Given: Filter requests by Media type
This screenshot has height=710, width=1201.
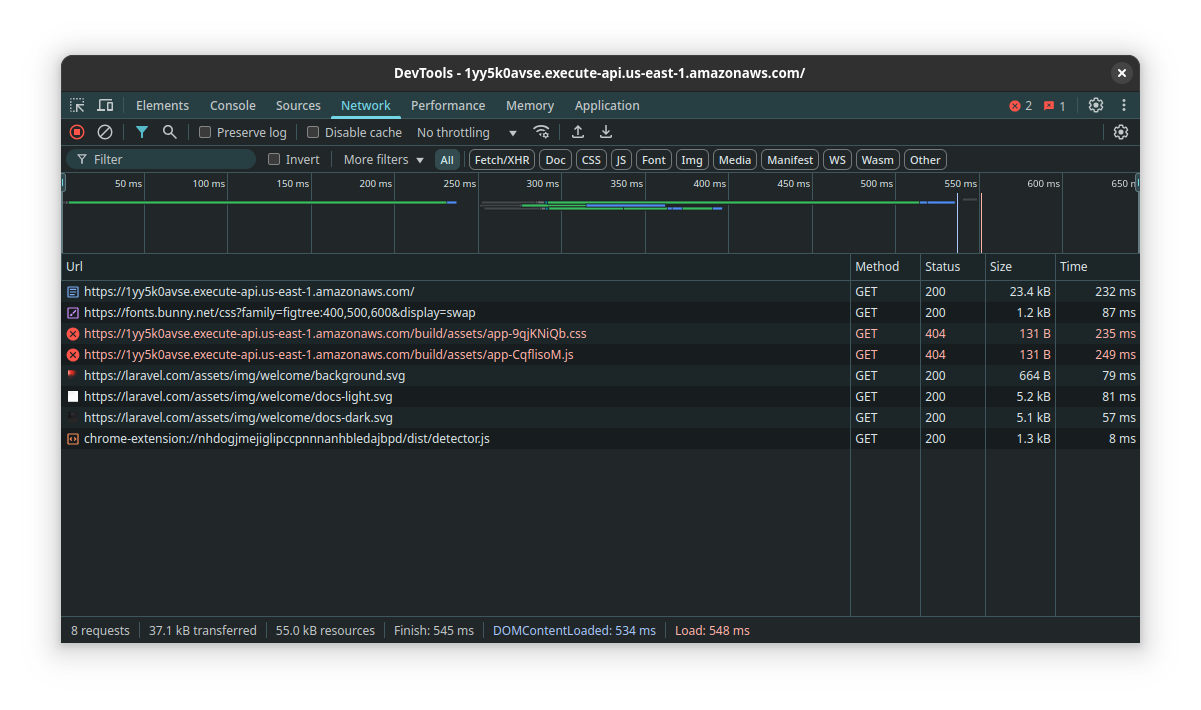Looking at the screenshot, I should [735, 160].
